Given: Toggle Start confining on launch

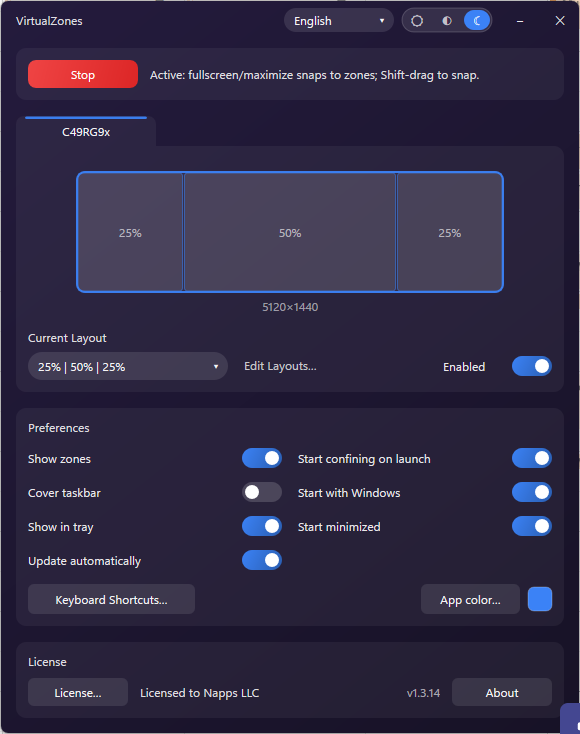Looking at the screenshot, I should coord(531,458).
